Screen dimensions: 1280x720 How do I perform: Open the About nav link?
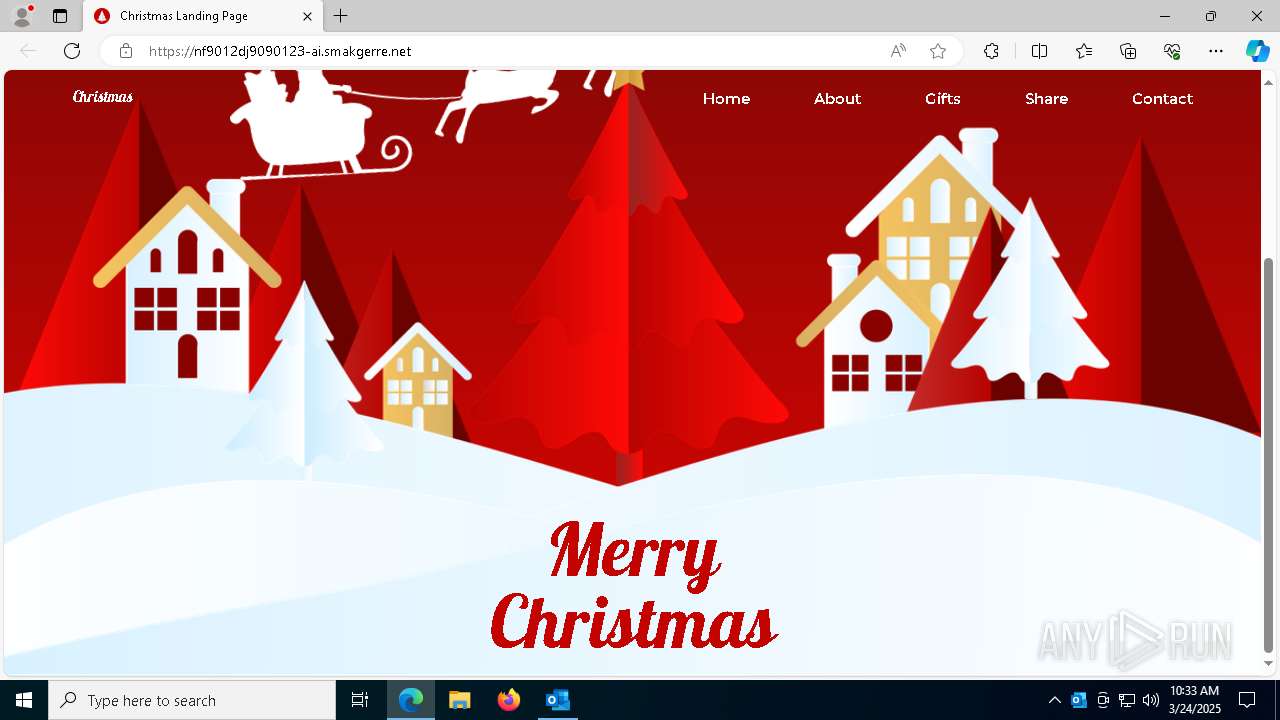point(837,99)
